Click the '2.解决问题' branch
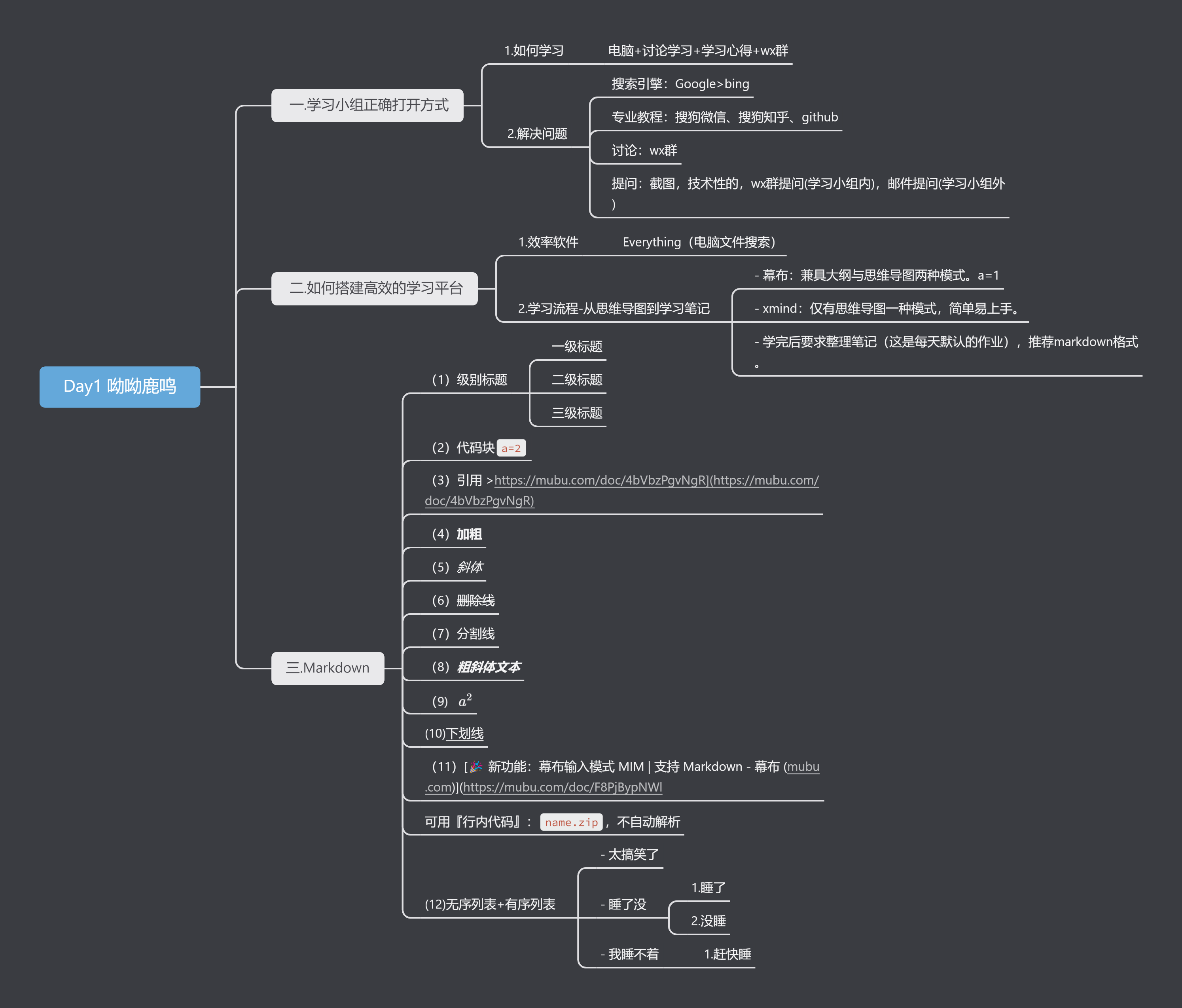1182x1008 pixels. [537, 133]
